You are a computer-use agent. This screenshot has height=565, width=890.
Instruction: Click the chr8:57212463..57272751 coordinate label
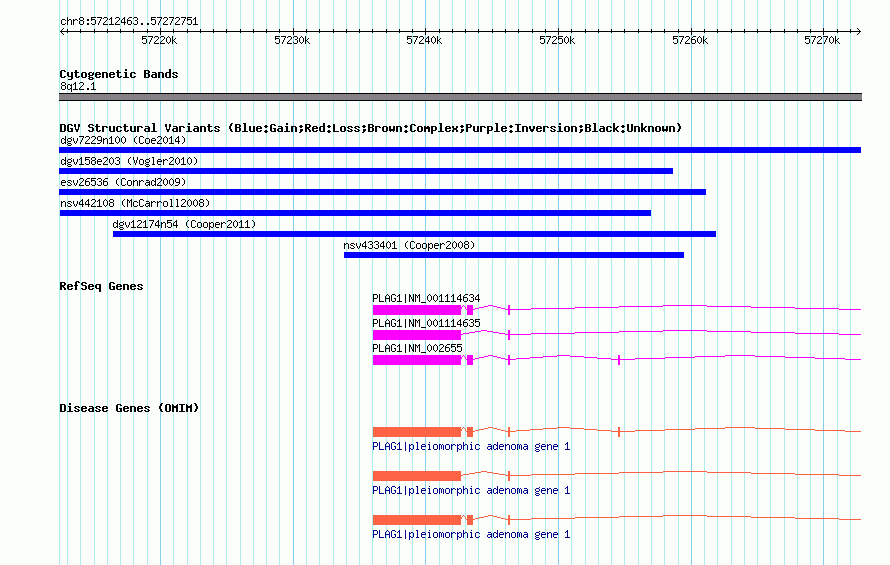[x=129, y=22]
